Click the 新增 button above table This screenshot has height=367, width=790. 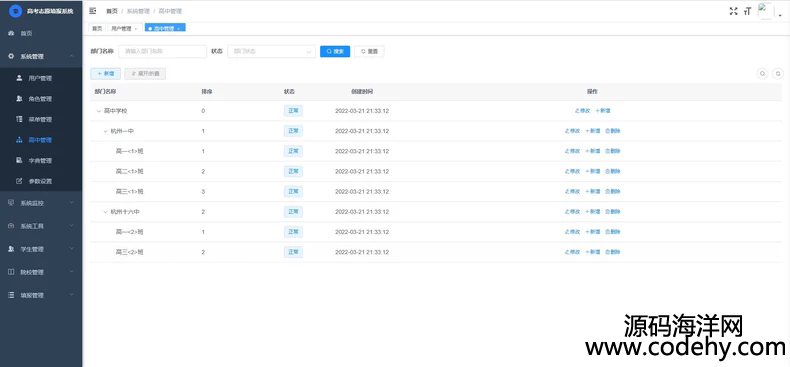pyautogui.click(x=105, y=74)
